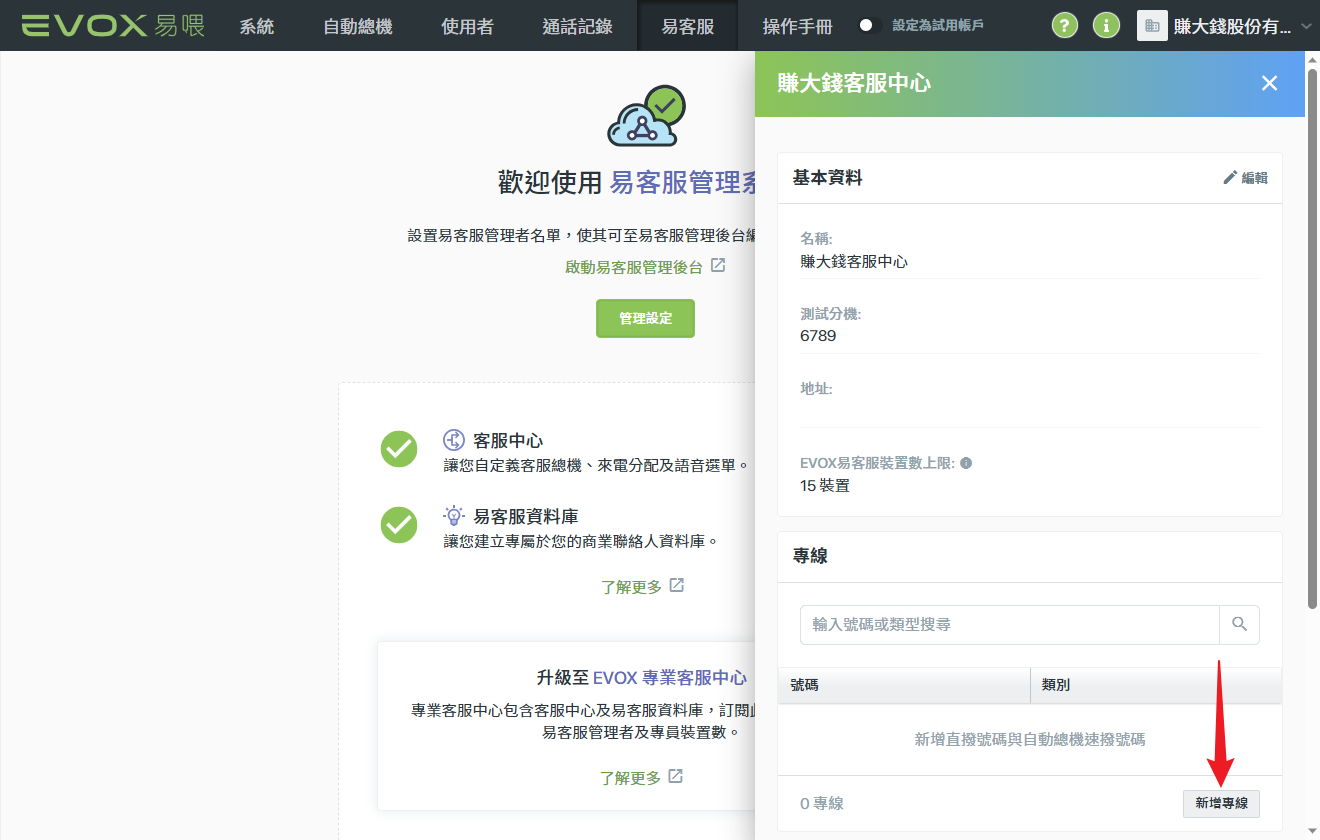Close the 賺大錢客服中心 panel

(x=1269, y=83)
